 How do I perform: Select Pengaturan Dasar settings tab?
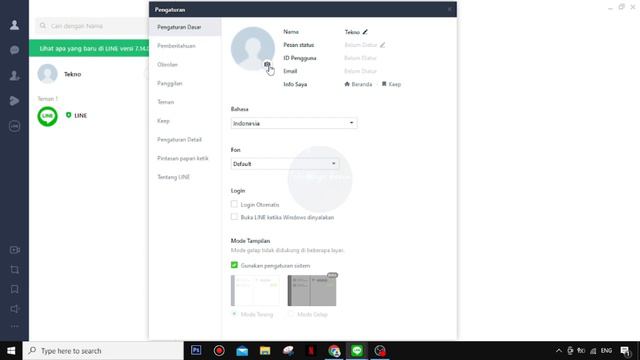(x=185, y=27)
